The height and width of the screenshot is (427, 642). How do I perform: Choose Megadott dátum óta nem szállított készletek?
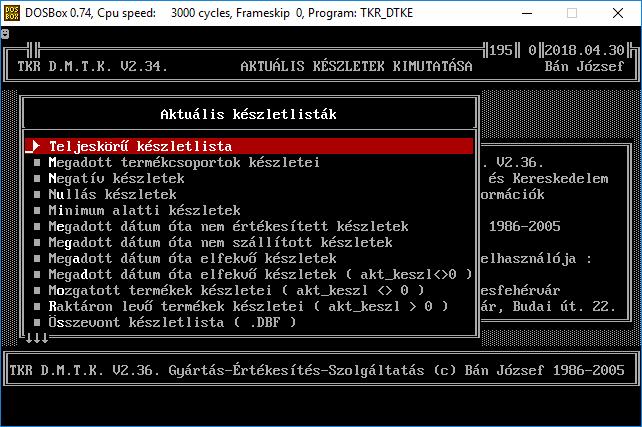[x=220, y=242]
